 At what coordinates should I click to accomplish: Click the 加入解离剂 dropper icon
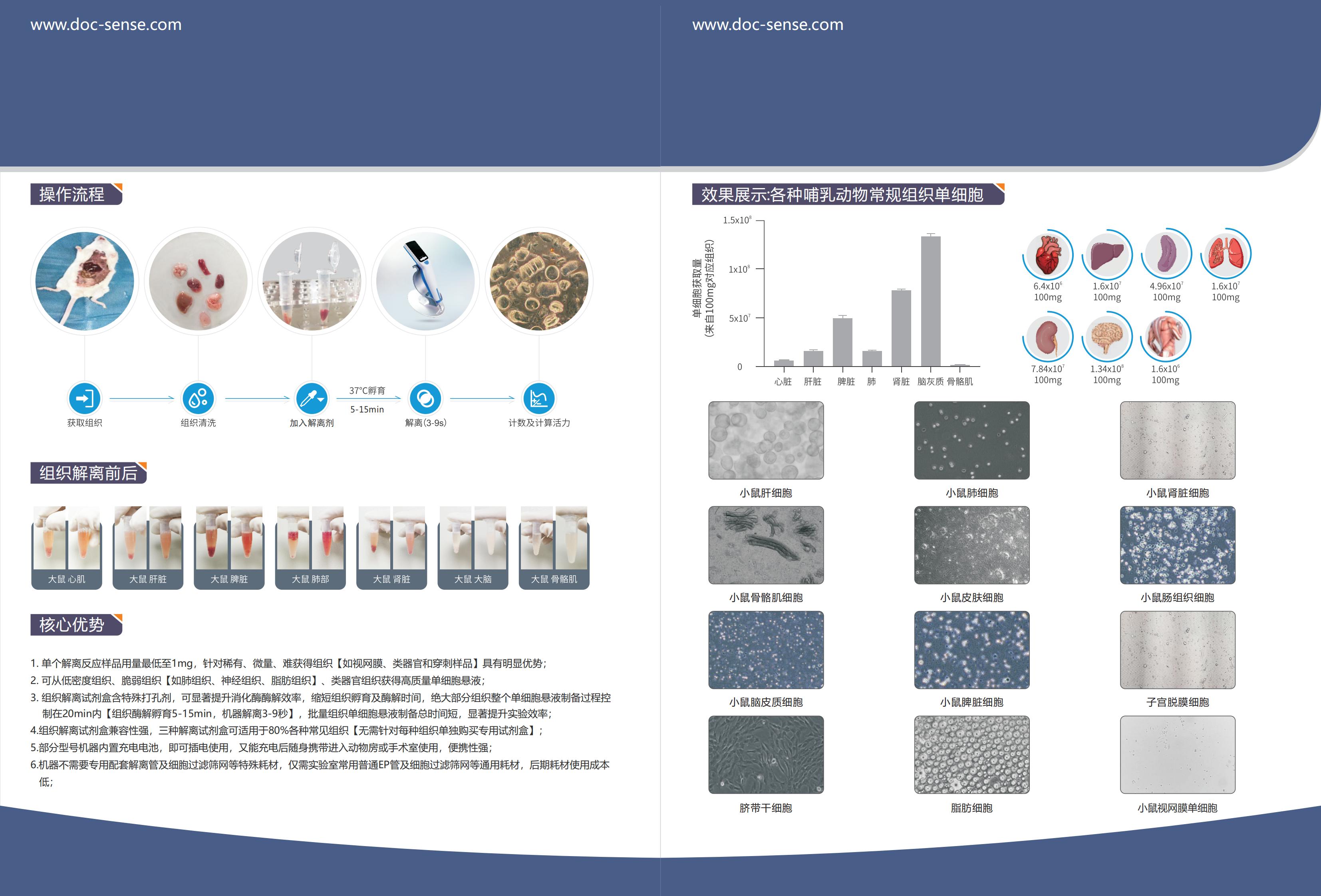pos(312,398)
